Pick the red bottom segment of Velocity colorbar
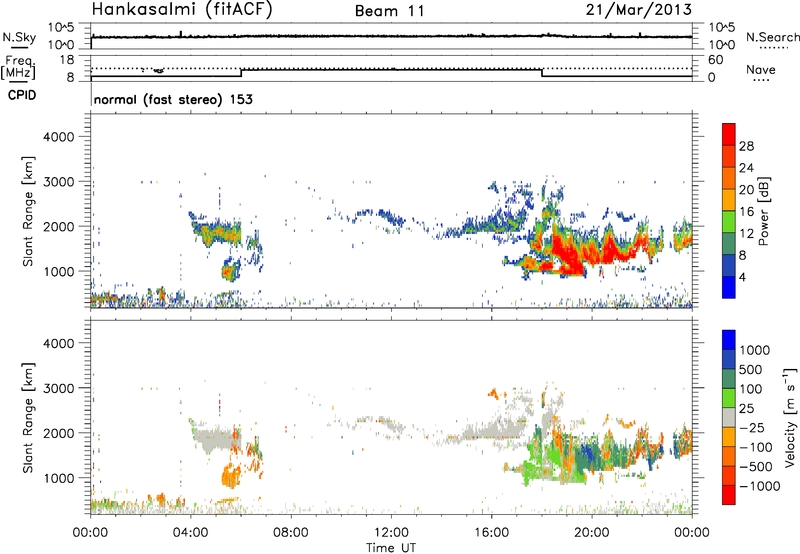 (x=729, y=495)
